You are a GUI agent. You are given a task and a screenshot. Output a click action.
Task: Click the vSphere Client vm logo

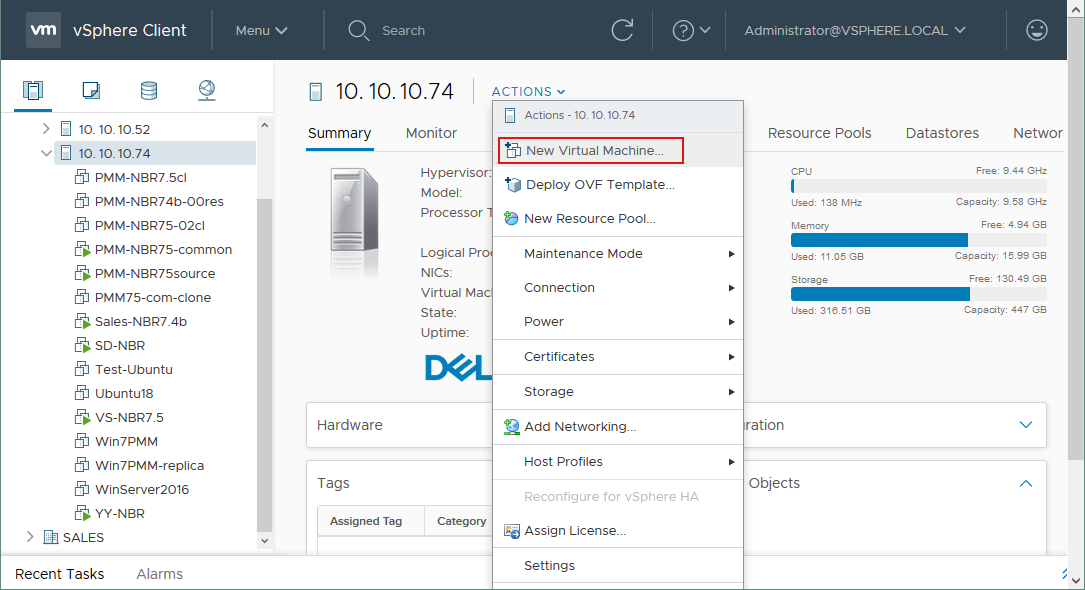pos(43,30)
